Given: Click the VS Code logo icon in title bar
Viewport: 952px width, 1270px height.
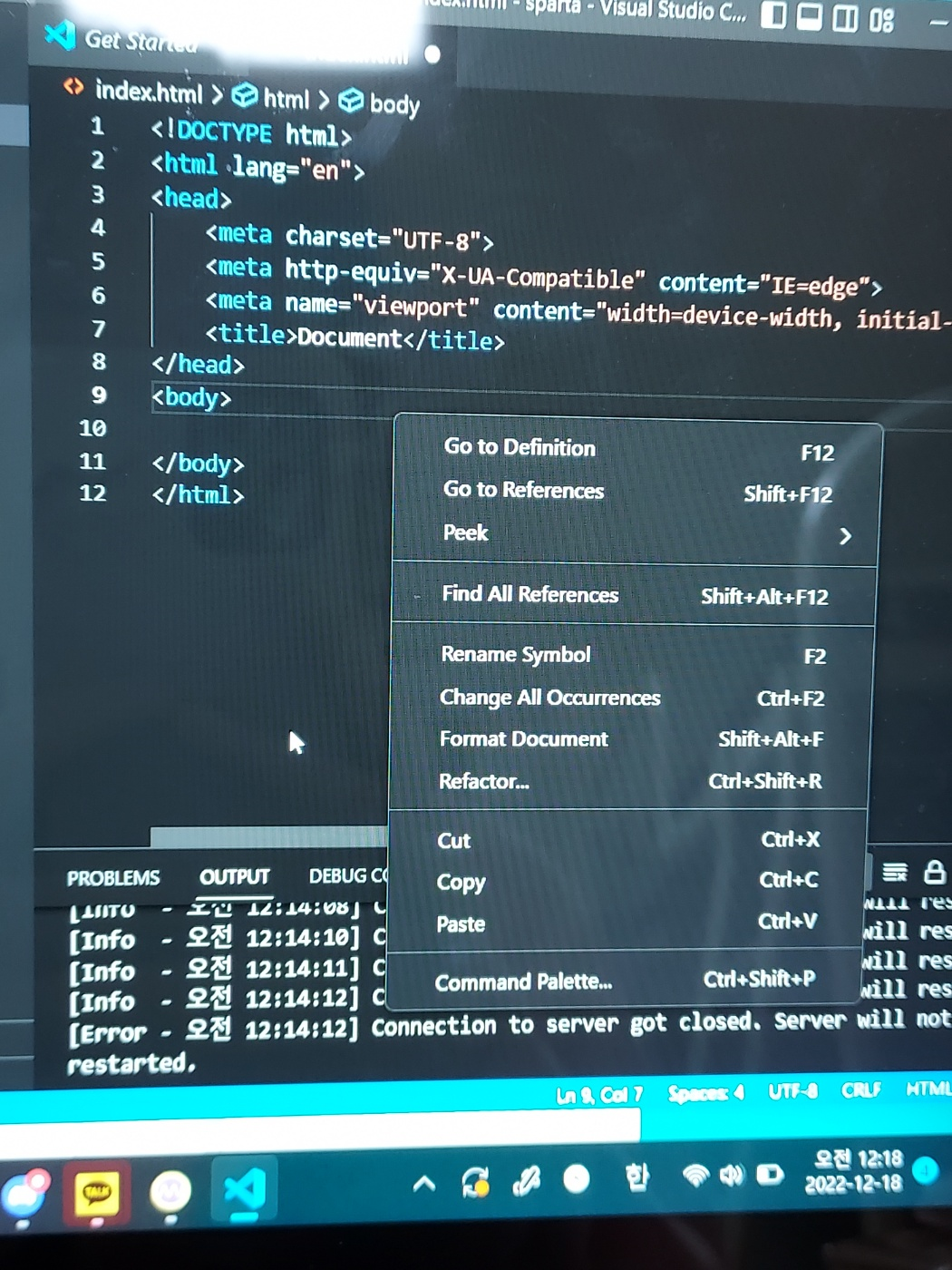Looking at the screenshot, I should (60, 35).
